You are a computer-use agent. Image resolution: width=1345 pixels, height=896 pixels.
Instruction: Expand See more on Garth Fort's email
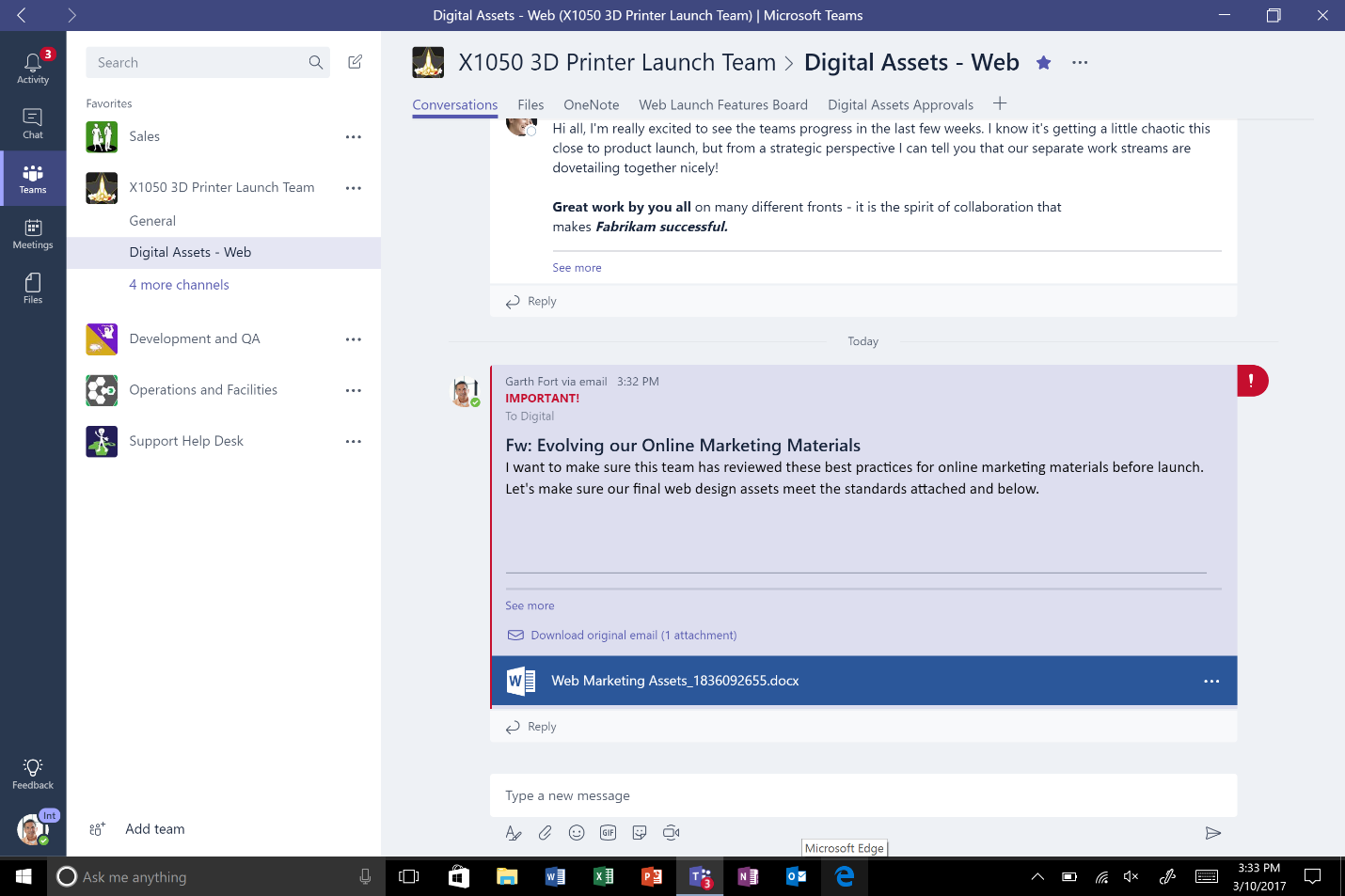coord(529,605)
